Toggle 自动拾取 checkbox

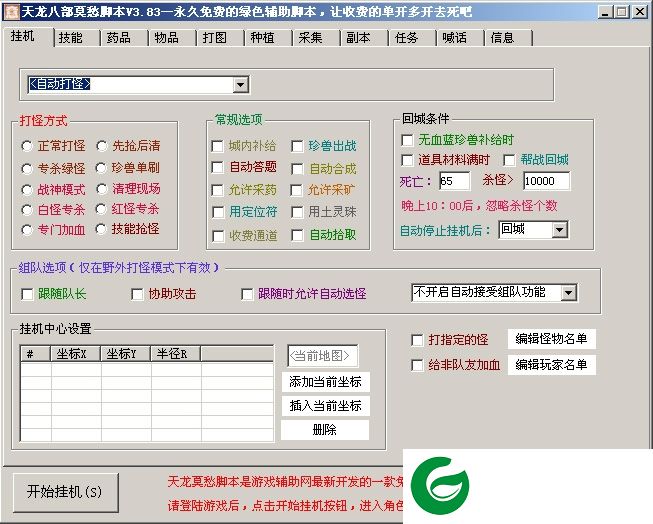coord(297,235)
